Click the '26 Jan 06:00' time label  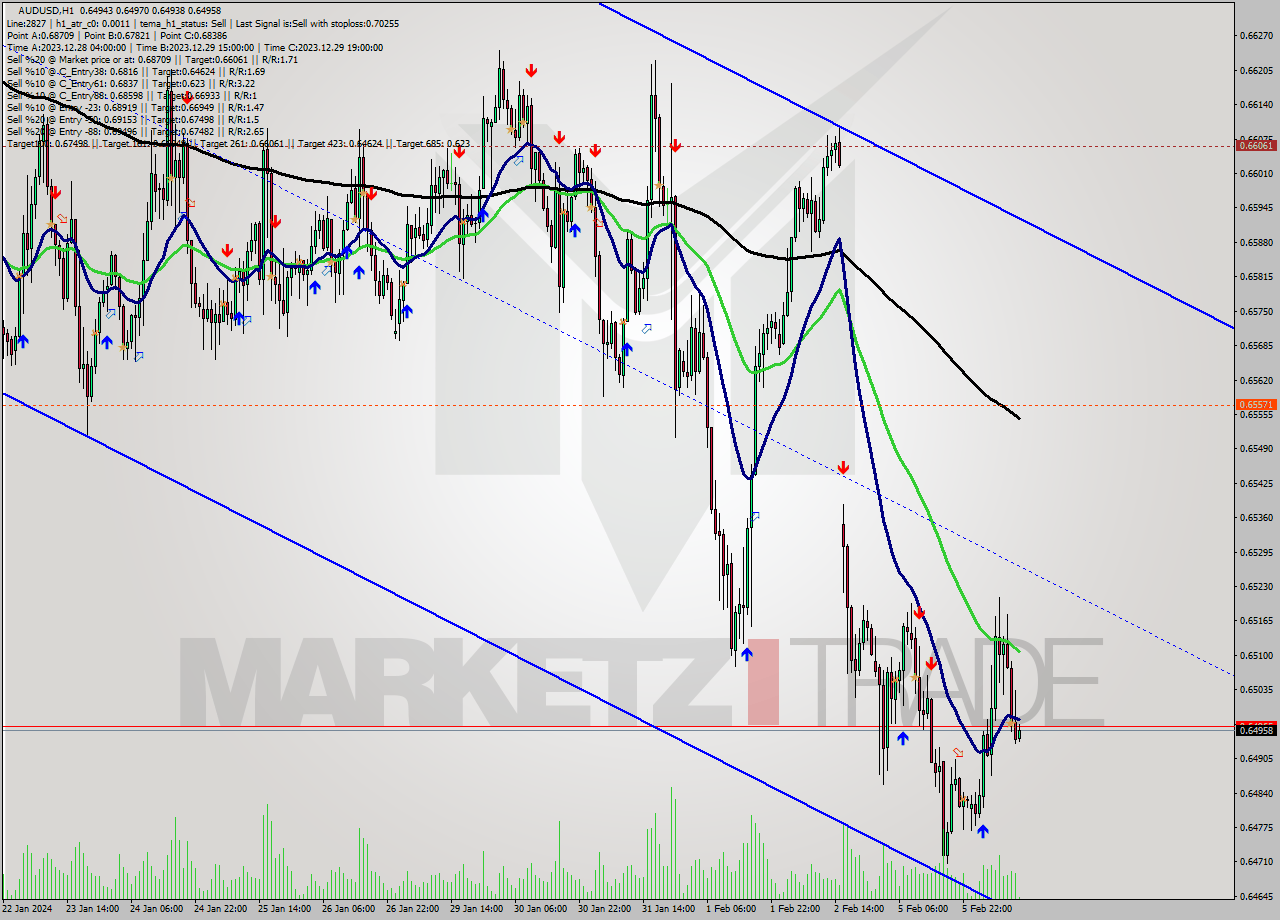pyautogui.click(x=349, y=909)
